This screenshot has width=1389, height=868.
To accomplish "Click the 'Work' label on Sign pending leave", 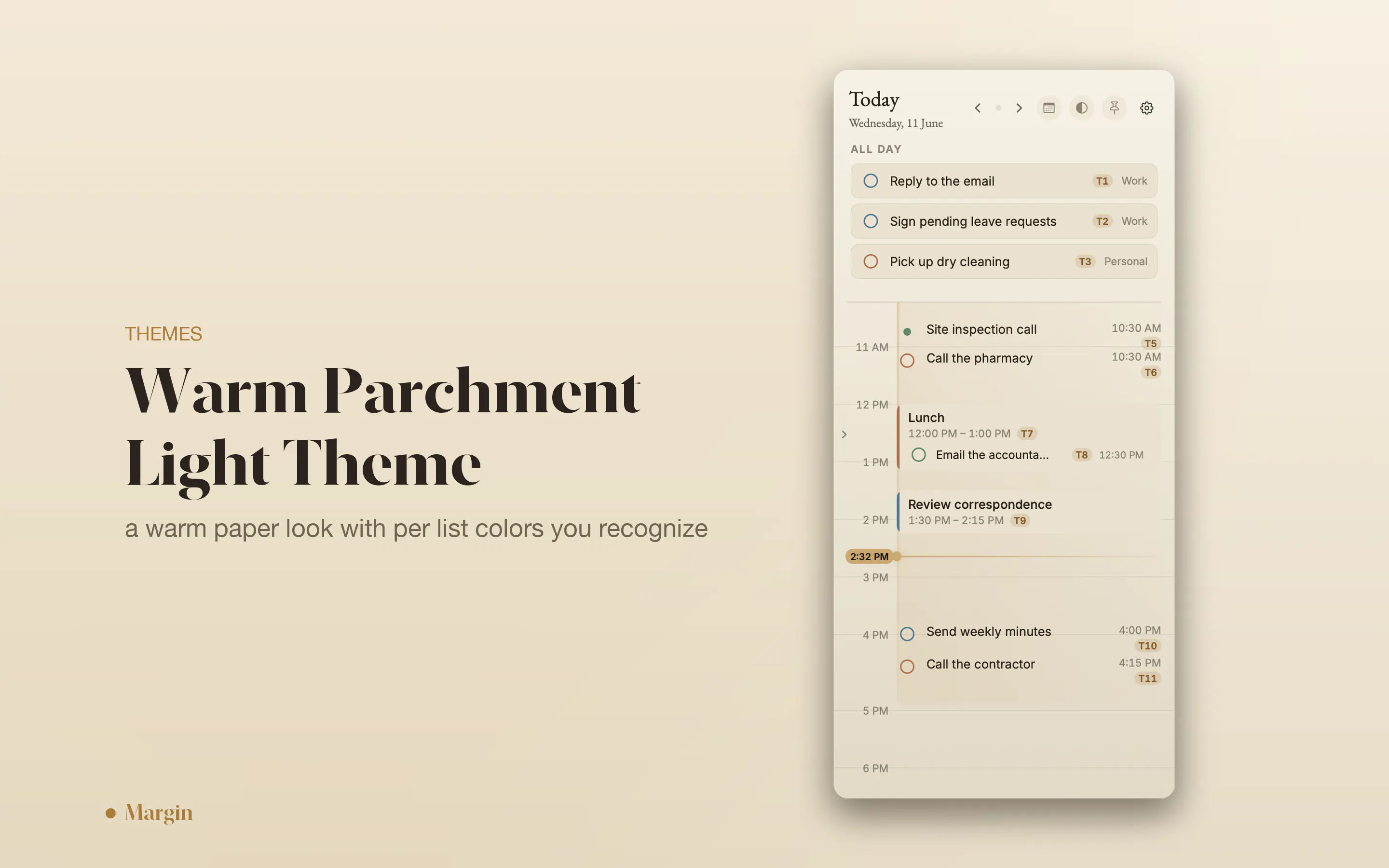I will pos(1134,221).
